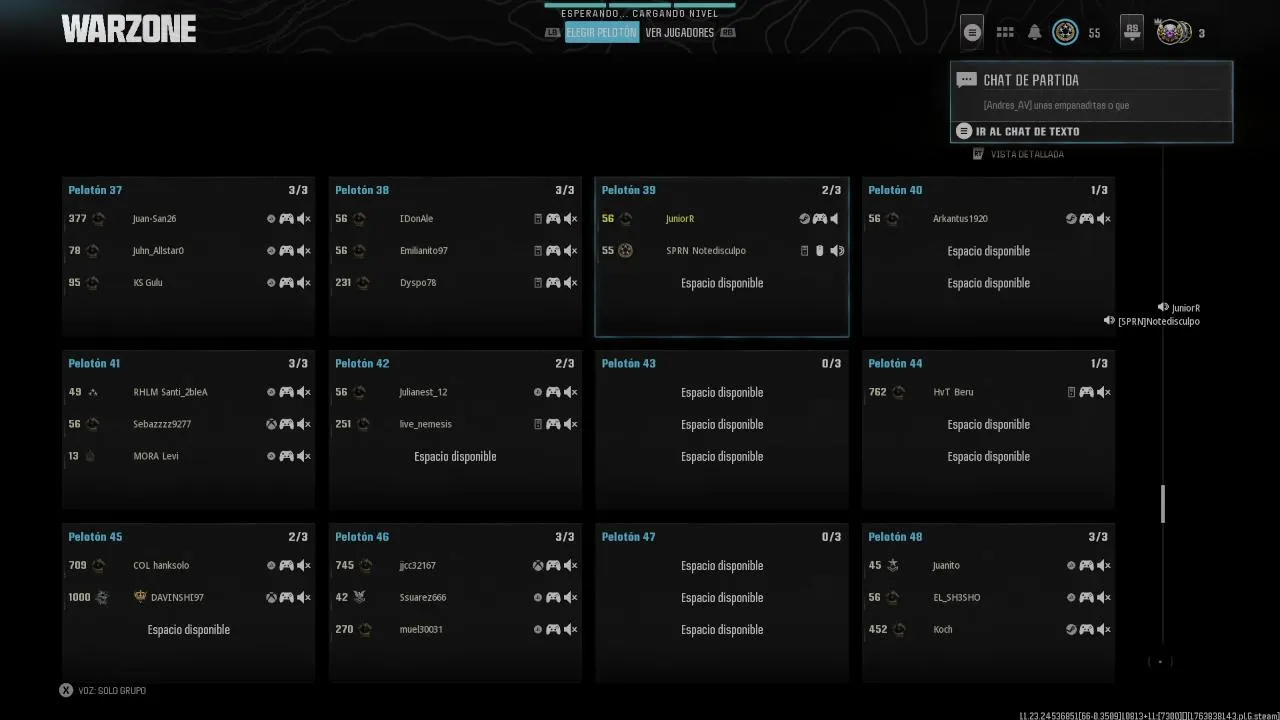Click the platform icon next to Juhn_Allstar0
The image size is (1280, 720).
[271, 251]
